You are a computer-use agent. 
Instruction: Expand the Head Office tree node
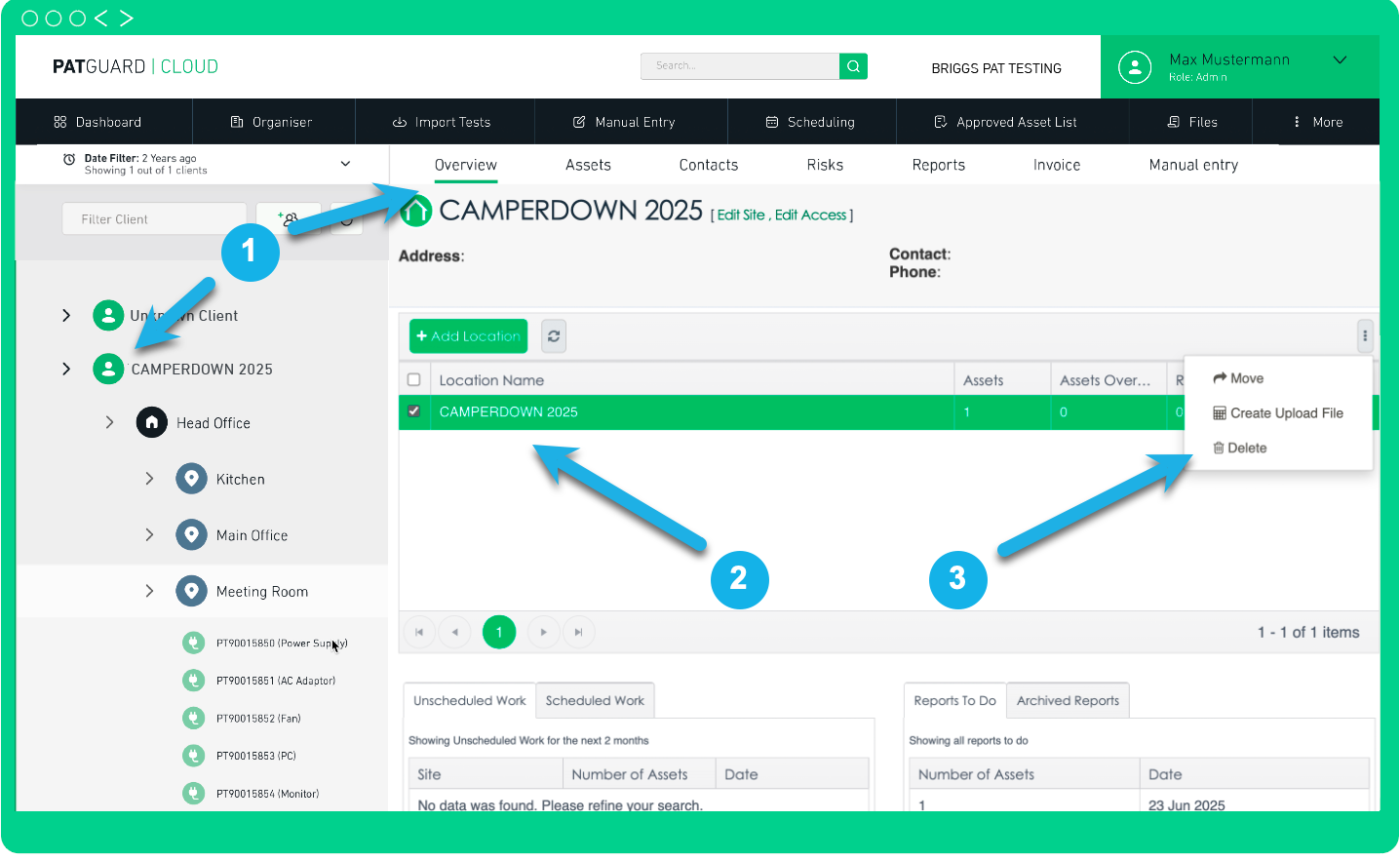(109, 422)
